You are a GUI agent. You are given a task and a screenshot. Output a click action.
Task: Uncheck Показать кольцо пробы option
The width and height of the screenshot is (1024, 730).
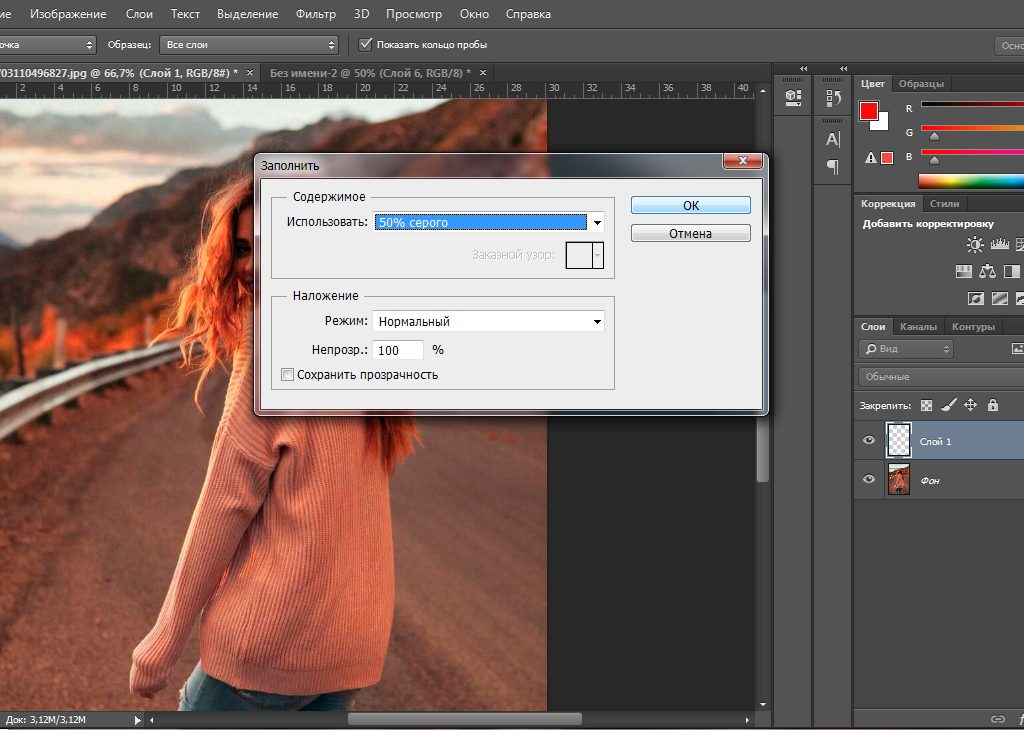(366, 45)
